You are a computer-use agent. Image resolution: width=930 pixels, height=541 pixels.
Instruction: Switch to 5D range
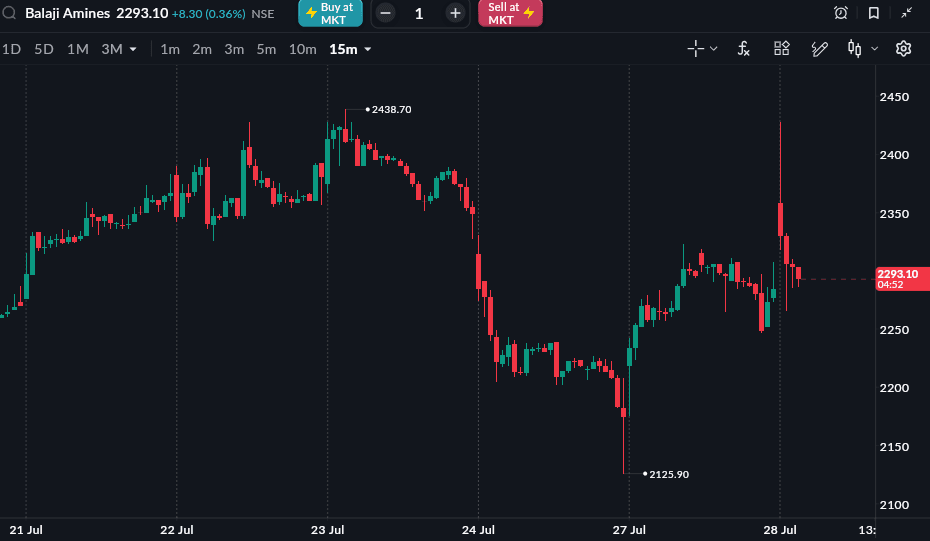pyautogui.click(x=44, y=49)
